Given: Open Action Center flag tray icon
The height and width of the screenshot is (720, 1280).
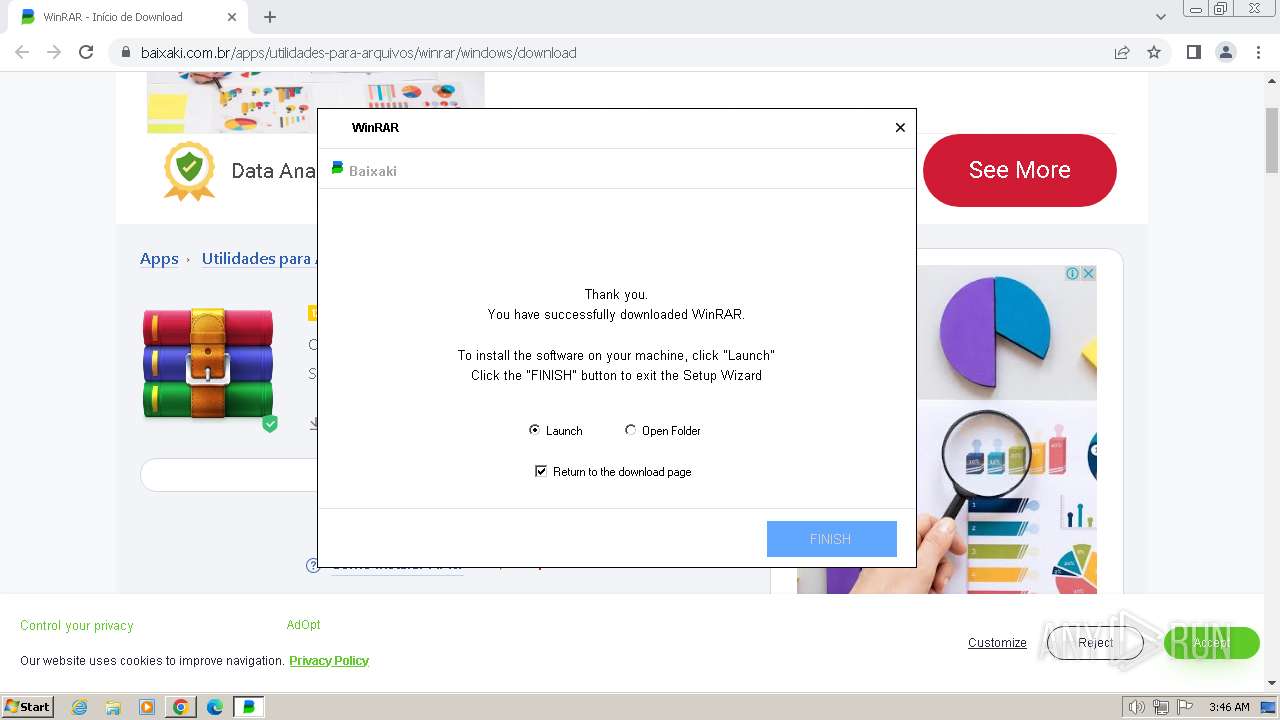Looking at the screenshot, I should pyautogui.click(x=1185, y=707).
